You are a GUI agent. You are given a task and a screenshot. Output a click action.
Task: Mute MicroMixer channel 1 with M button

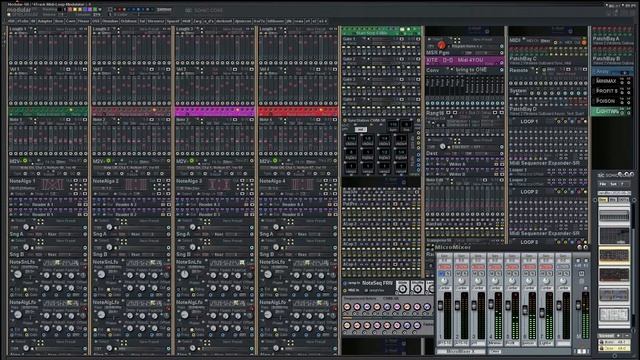click(442, 274)
